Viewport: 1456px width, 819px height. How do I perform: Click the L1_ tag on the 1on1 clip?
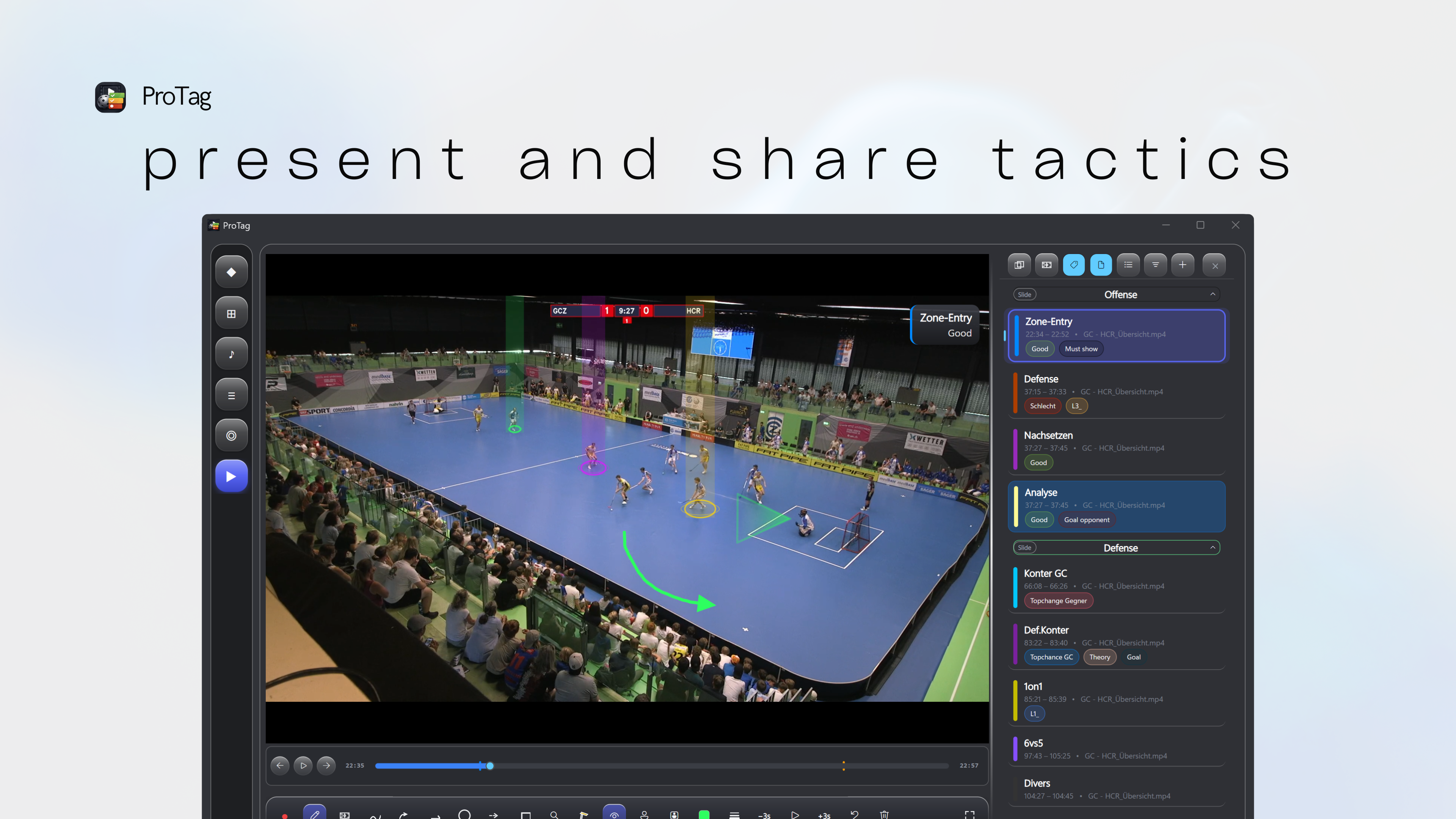point(1034,714)
